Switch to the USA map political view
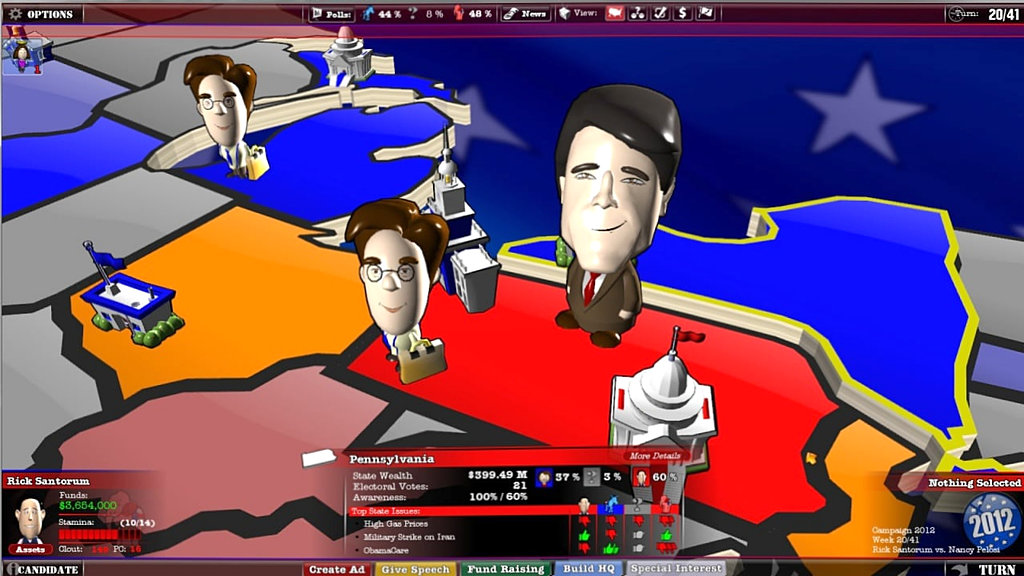The image size is (1024, 576). 615,13
